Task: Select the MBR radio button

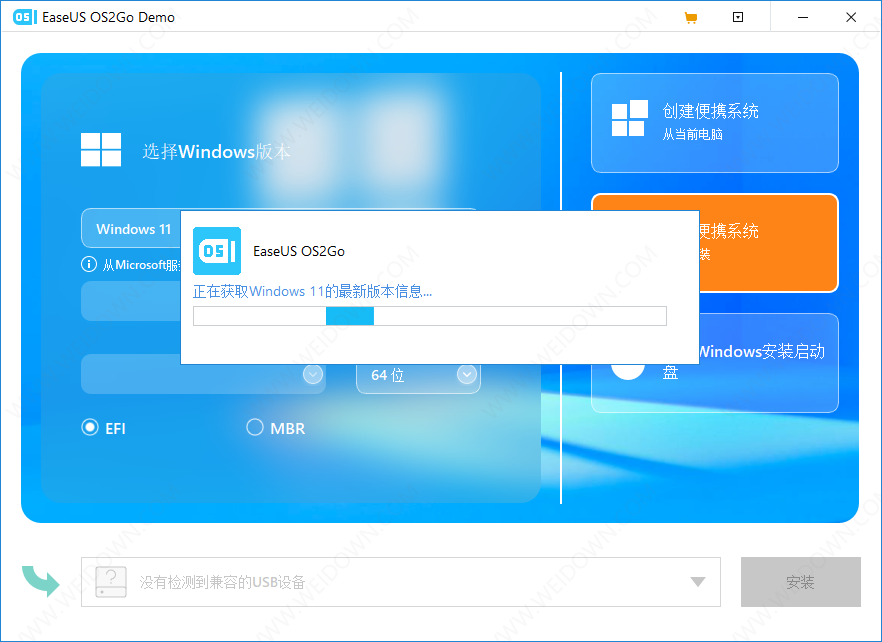Action: click(255, 428)
